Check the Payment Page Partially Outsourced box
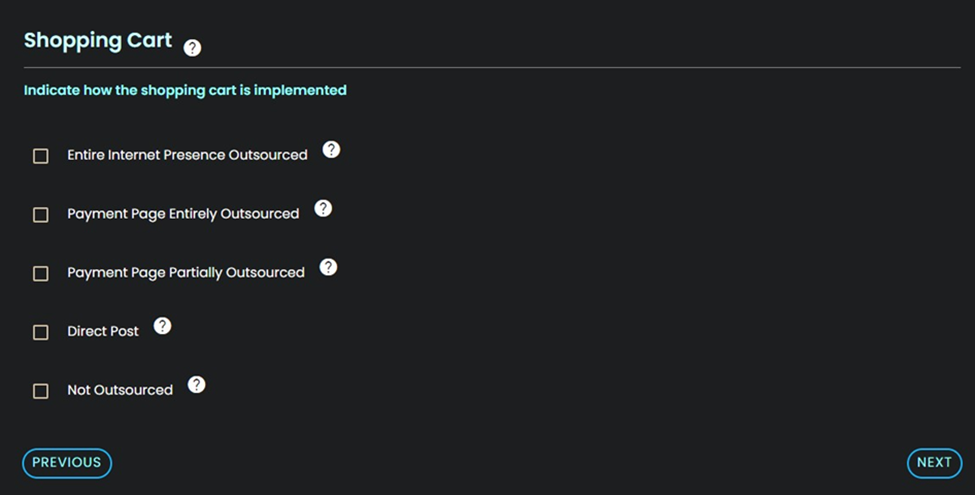 point(40,274)
